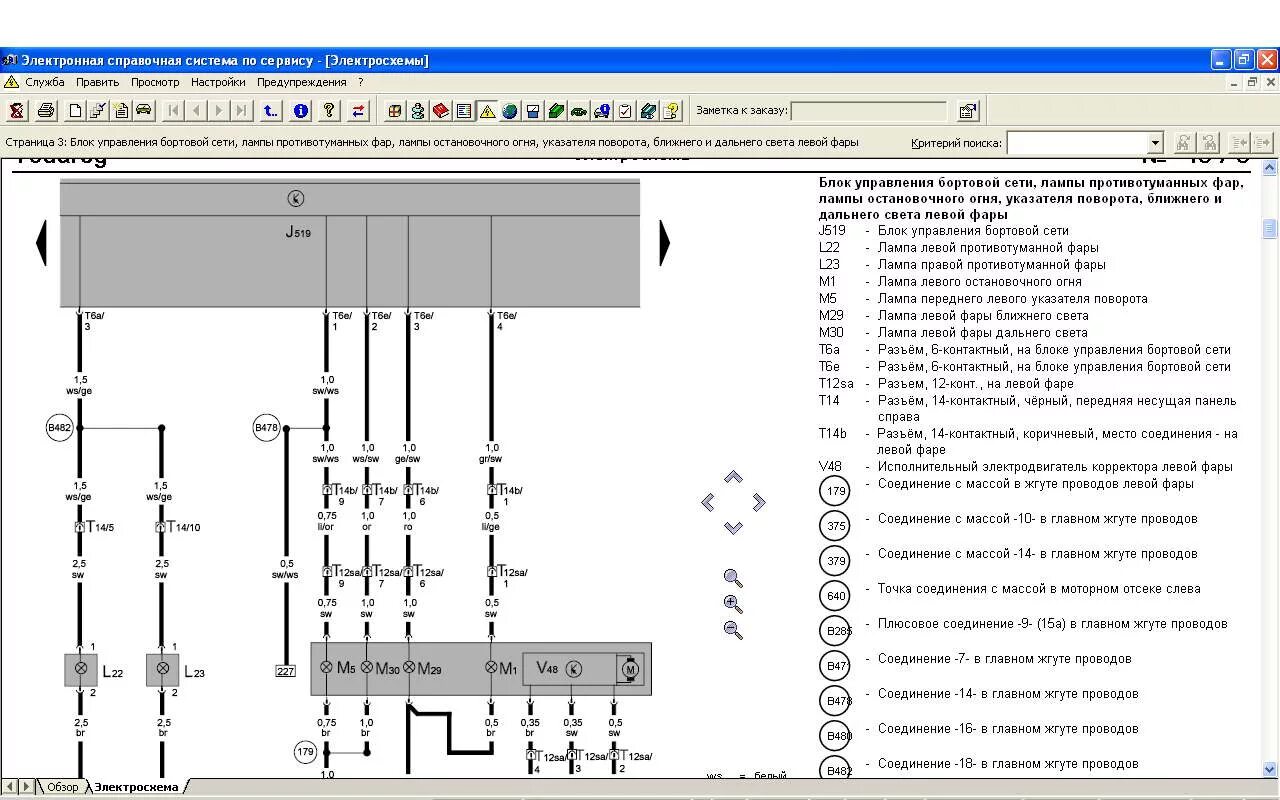Select the yellow warning triangle icon
Image resolution: width=1280 pixels, height=800 pixels.
click(x=487, y=111)
